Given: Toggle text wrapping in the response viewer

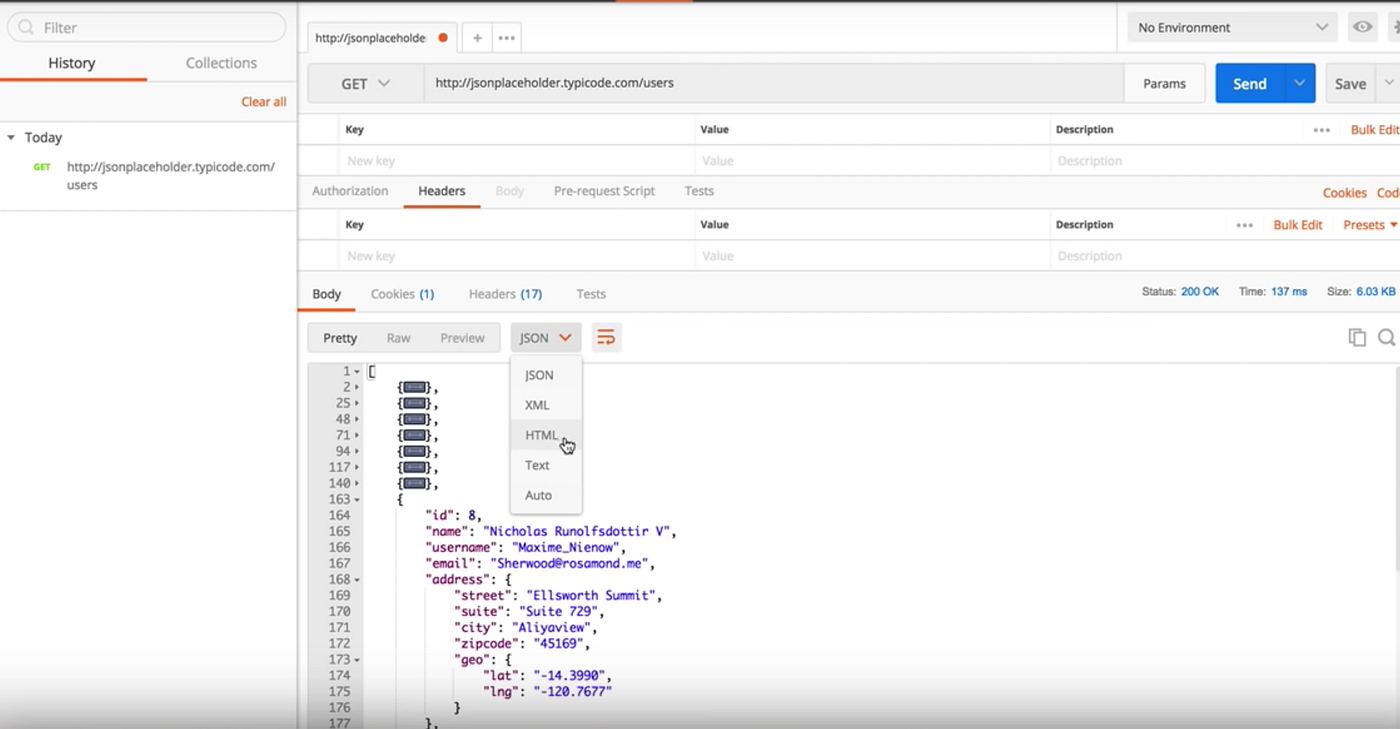Looking at the screenshot, I should (x=606, y=337).
